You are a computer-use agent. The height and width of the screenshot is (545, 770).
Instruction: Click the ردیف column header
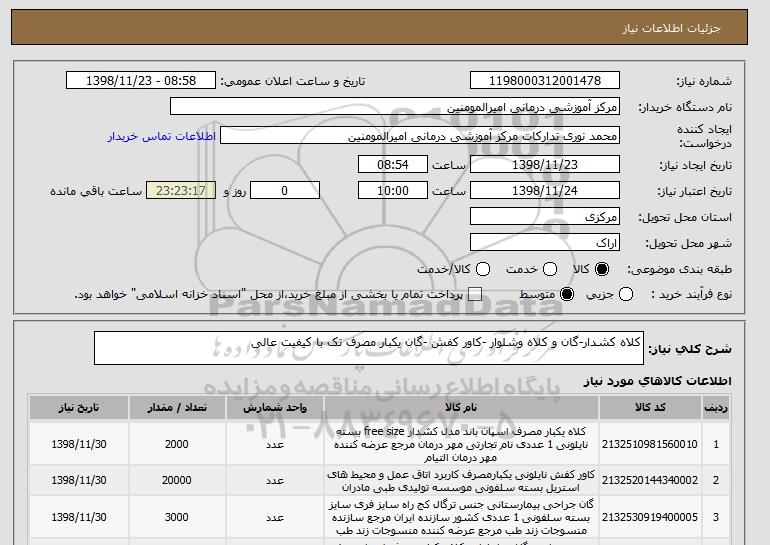[716, 408]
